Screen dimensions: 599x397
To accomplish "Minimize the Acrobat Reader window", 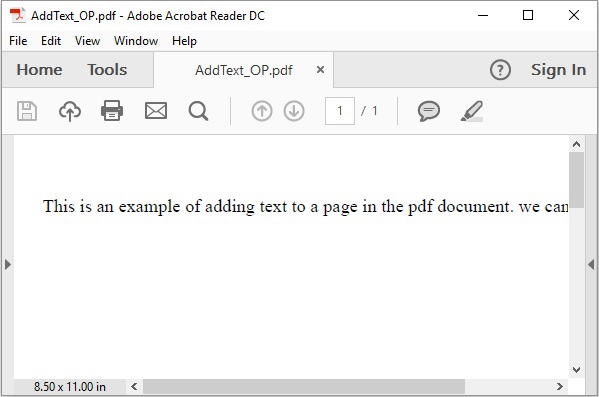I will coord(483,15).
